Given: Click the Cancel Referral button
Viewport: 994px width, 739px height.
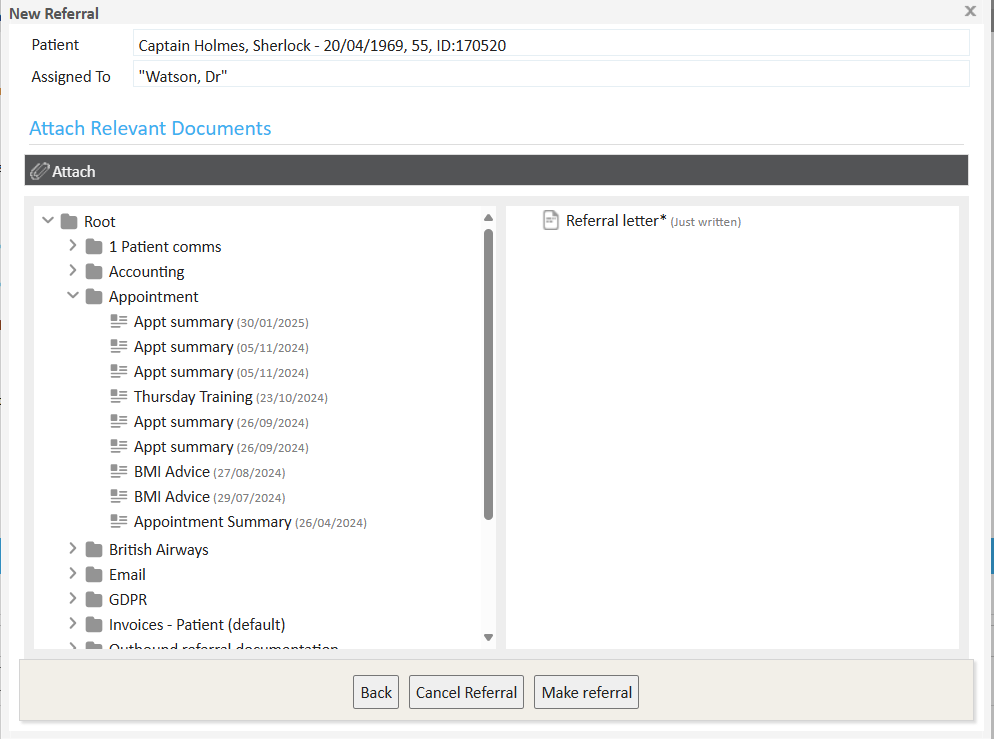Looking at the screenshot, I should coord(466,692).
